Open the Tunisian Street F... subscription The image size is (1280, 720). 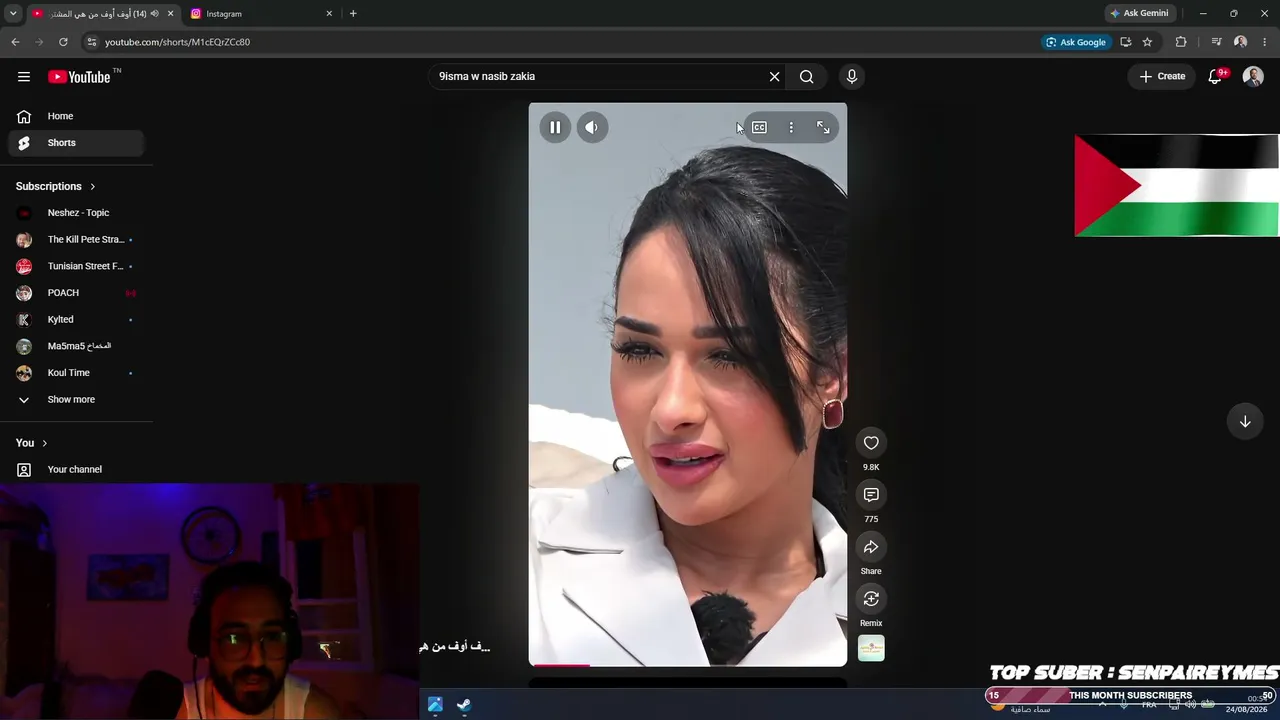76,266
